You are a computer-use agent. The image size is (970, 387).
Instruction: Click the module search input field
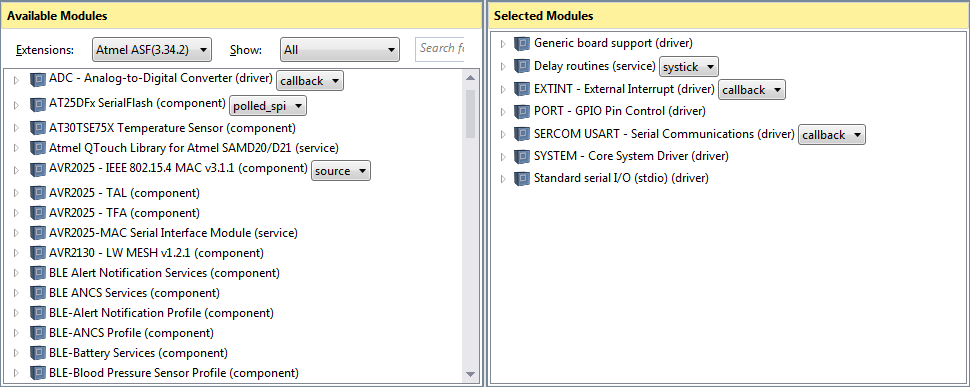pyautogui.click(x=441, y=49)
